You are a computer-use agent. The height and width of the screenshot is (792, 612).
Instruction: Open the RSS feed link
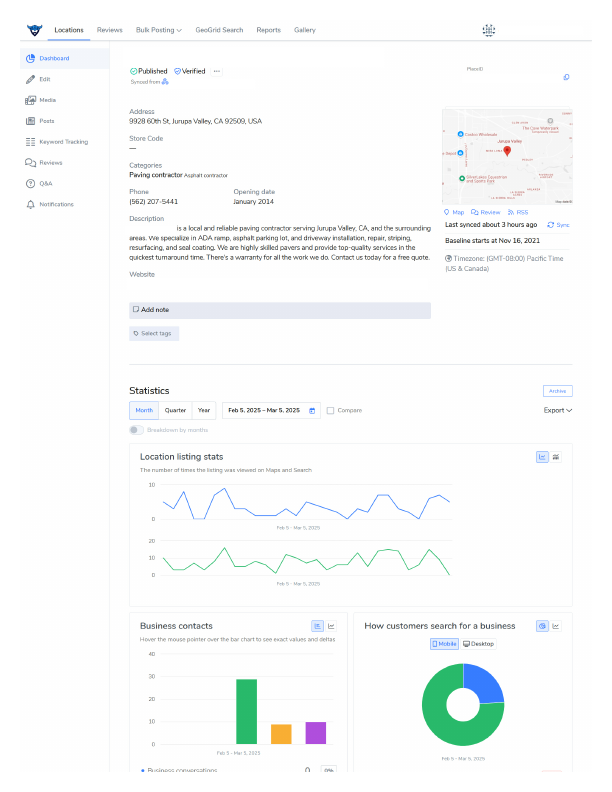pos(518,212)
